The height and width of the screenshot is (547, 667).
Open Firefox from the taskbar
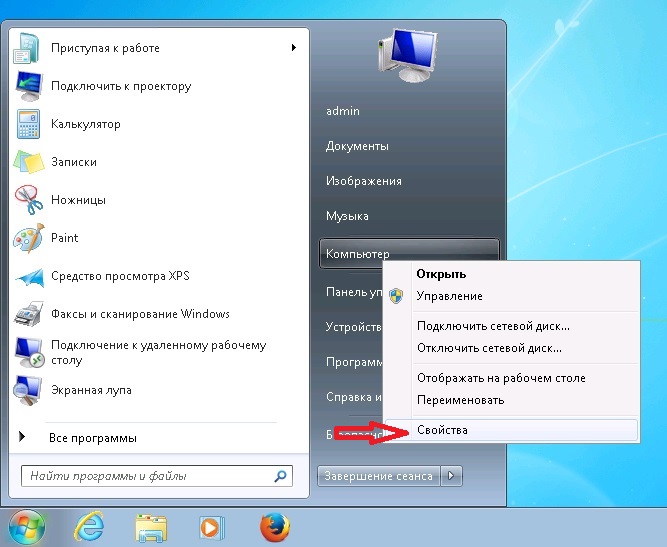(x=273, y=527)
